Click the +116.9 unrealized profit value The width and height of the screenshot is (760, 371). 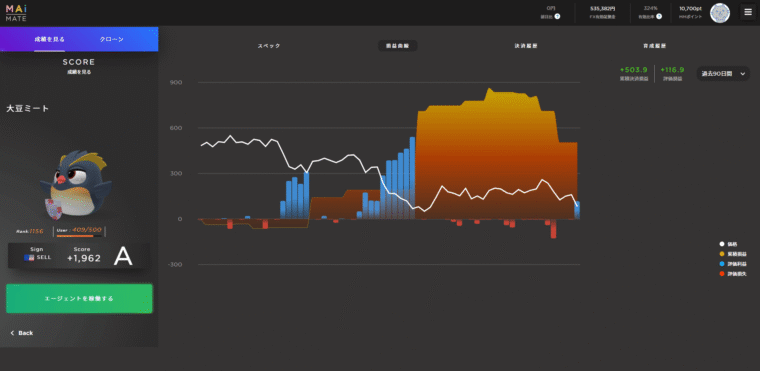pos(672,70)
